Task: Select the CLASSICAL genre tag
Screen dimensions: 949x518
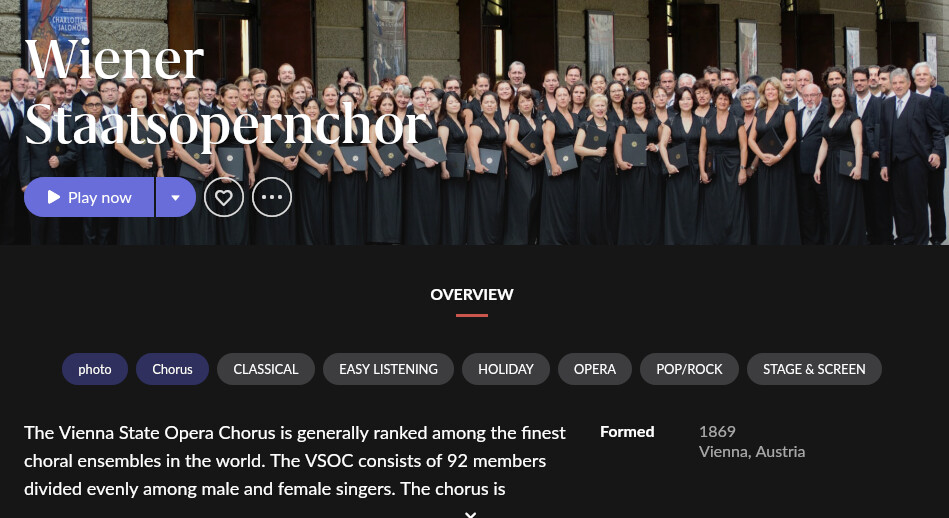Action: click(266, 369)
